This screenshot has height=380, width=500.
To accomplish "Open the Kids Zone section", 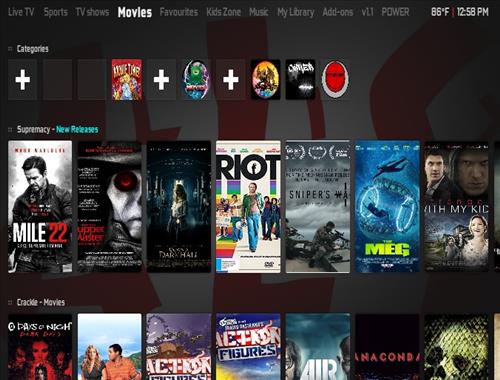I will click(223, 12).
